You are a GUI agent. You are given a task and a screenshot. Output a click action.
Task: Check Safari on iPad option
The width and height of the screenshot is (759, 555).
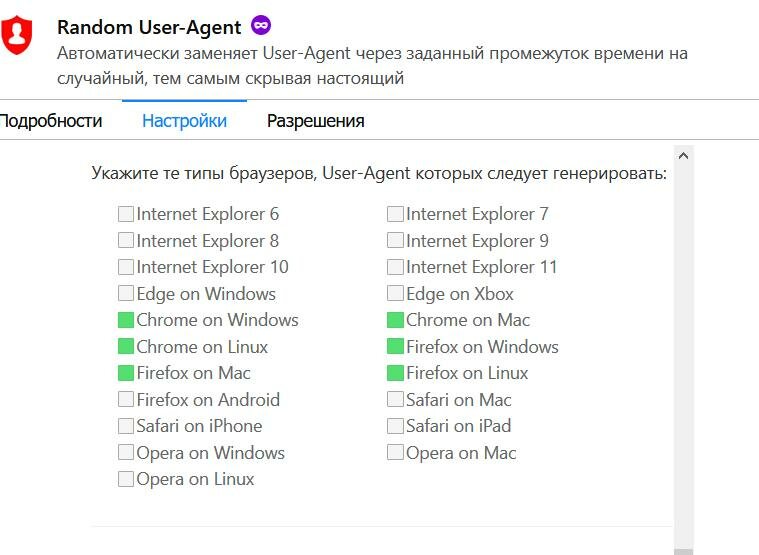point(395,426)
